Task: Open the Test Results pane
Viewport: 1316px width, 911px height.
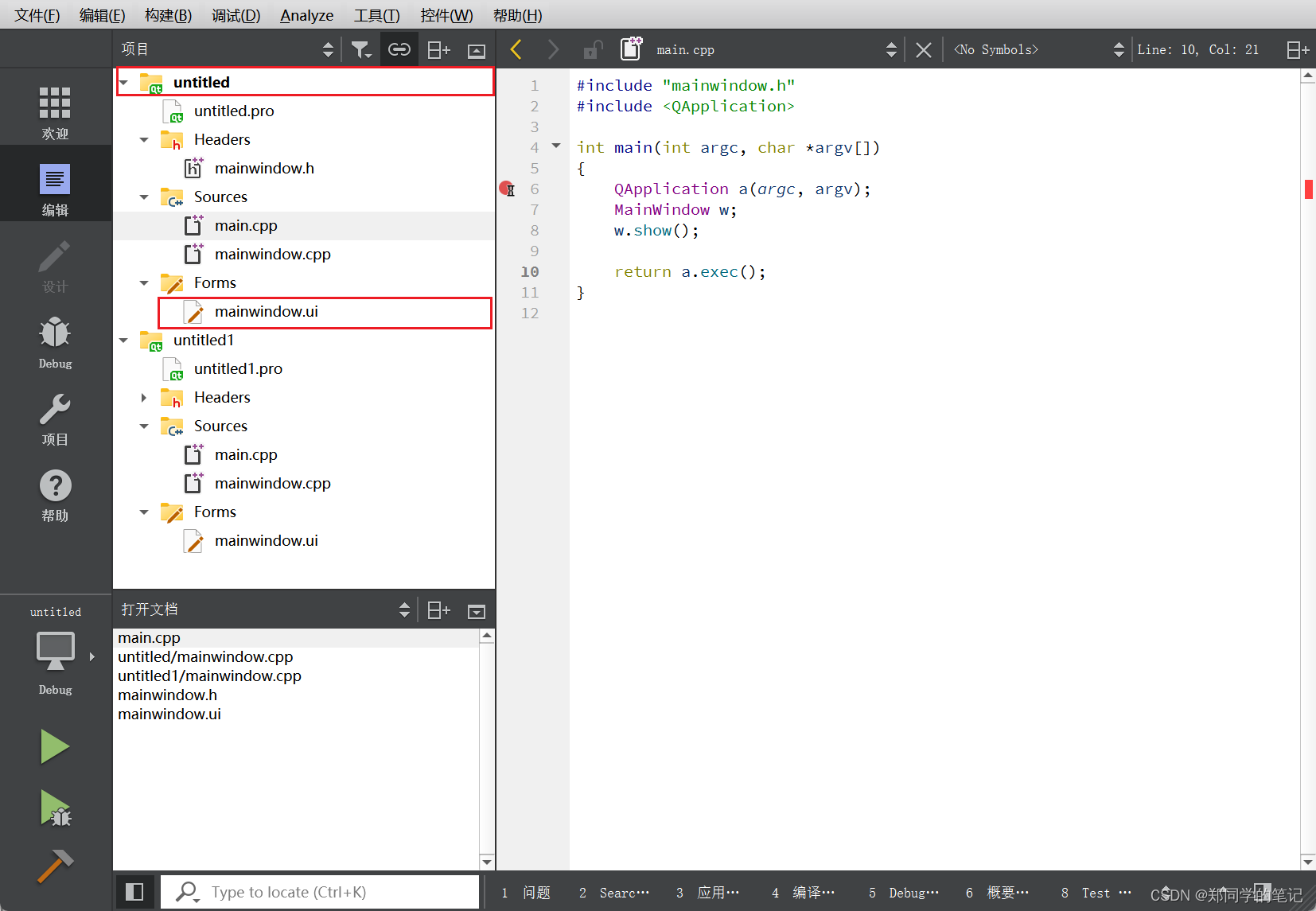Action: click(1096, 893)
